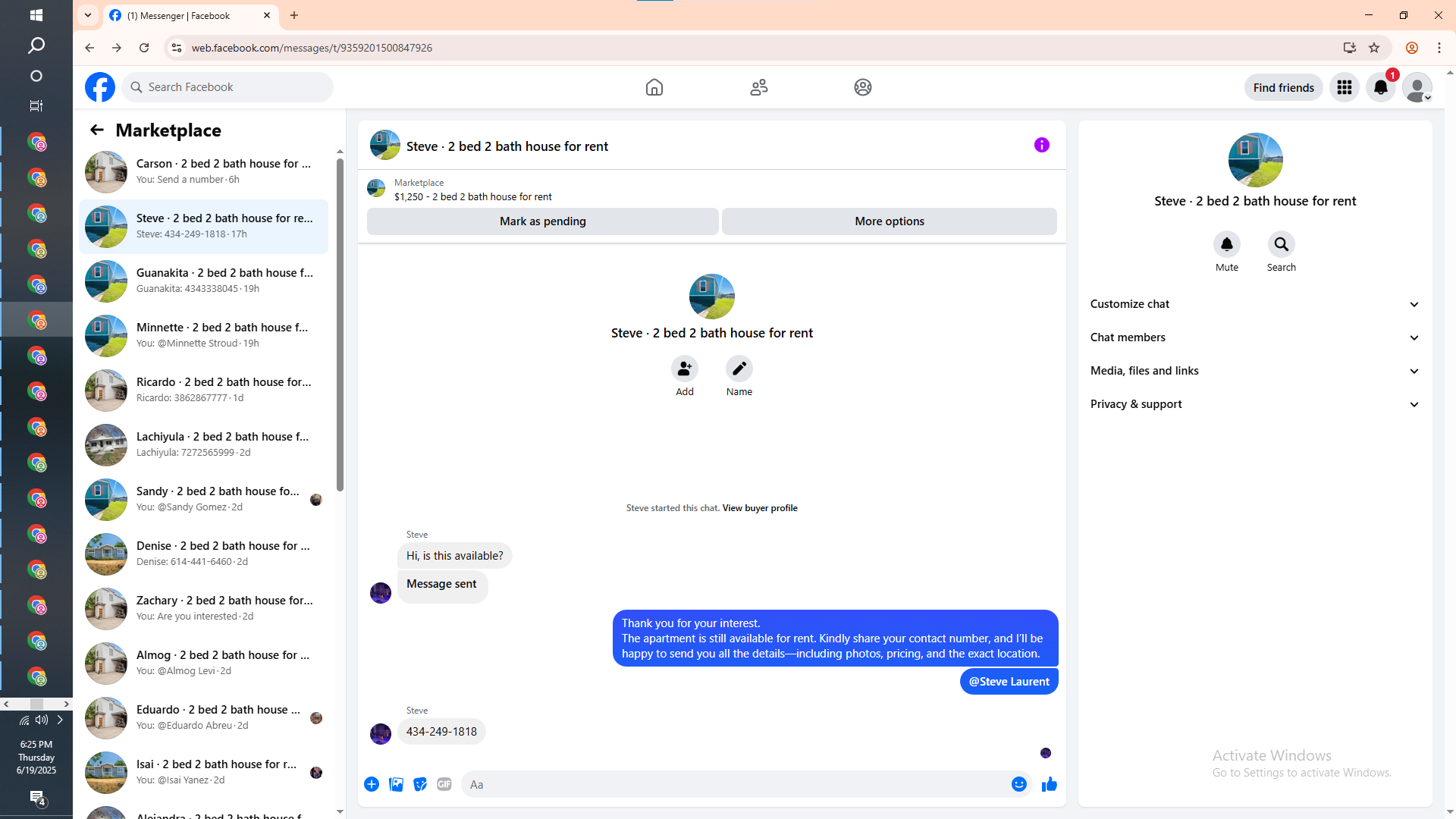Open the Facebook menu grid icon
Viewport: 1456px width, 819px height.
tap(1345, 87)
